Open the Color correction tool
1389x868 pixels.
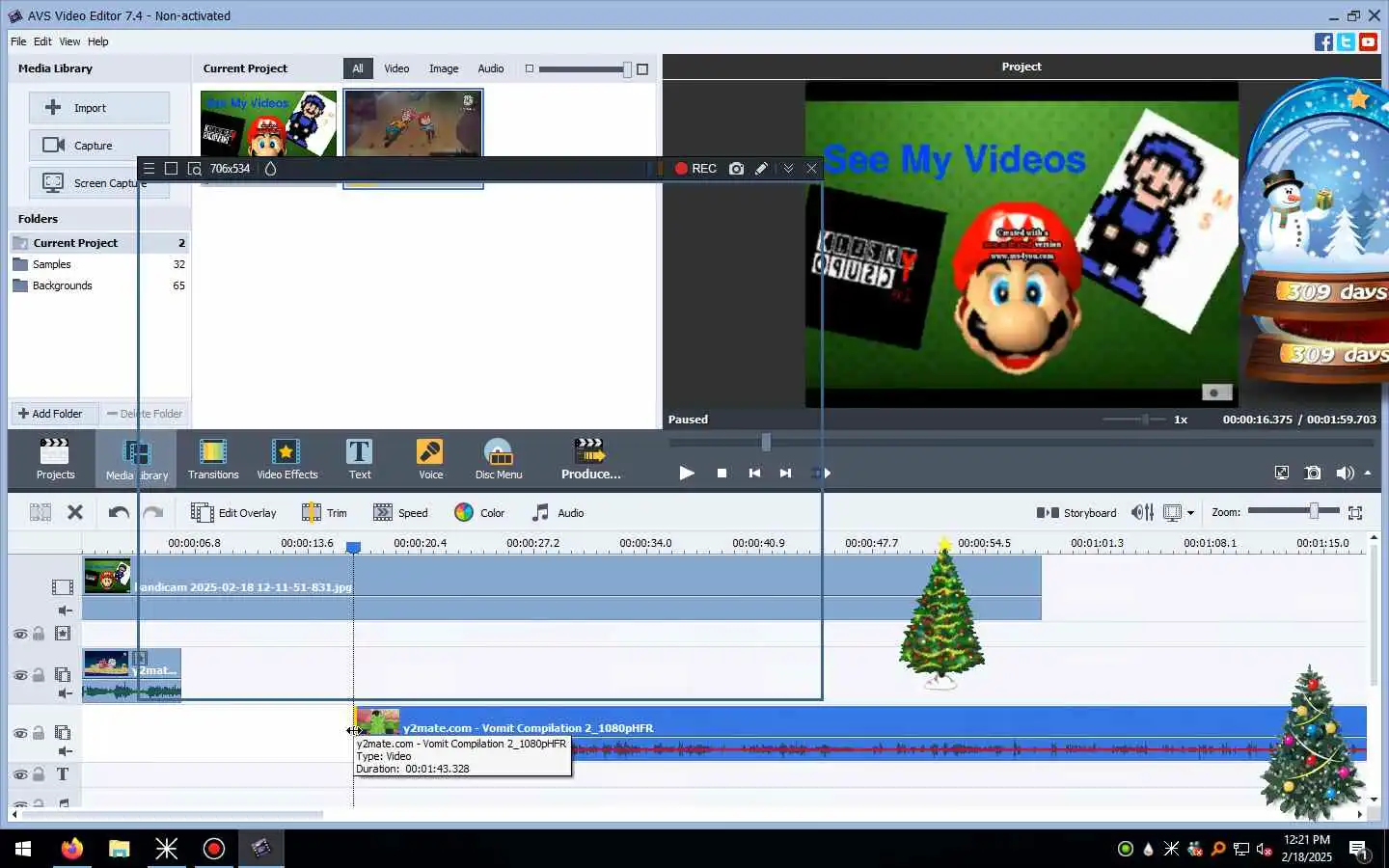pos(479,512)
